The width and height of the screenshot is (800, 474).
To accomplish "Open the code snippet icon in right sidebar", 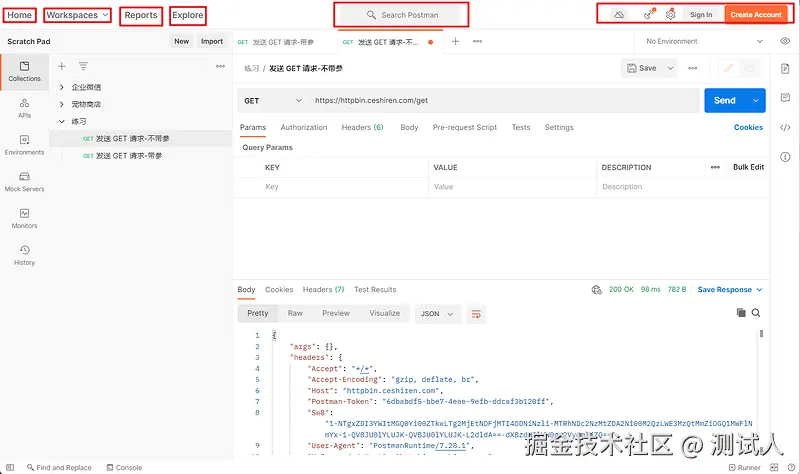I will point(785,128).
